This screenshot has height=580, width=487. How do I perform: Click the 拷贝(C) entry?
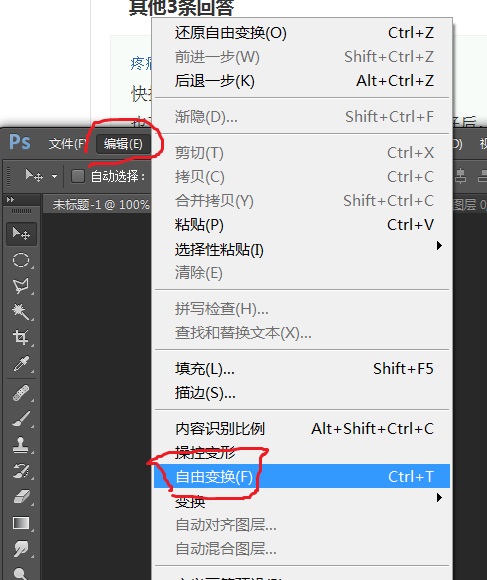pyautogui.click(x=302, y=176)
